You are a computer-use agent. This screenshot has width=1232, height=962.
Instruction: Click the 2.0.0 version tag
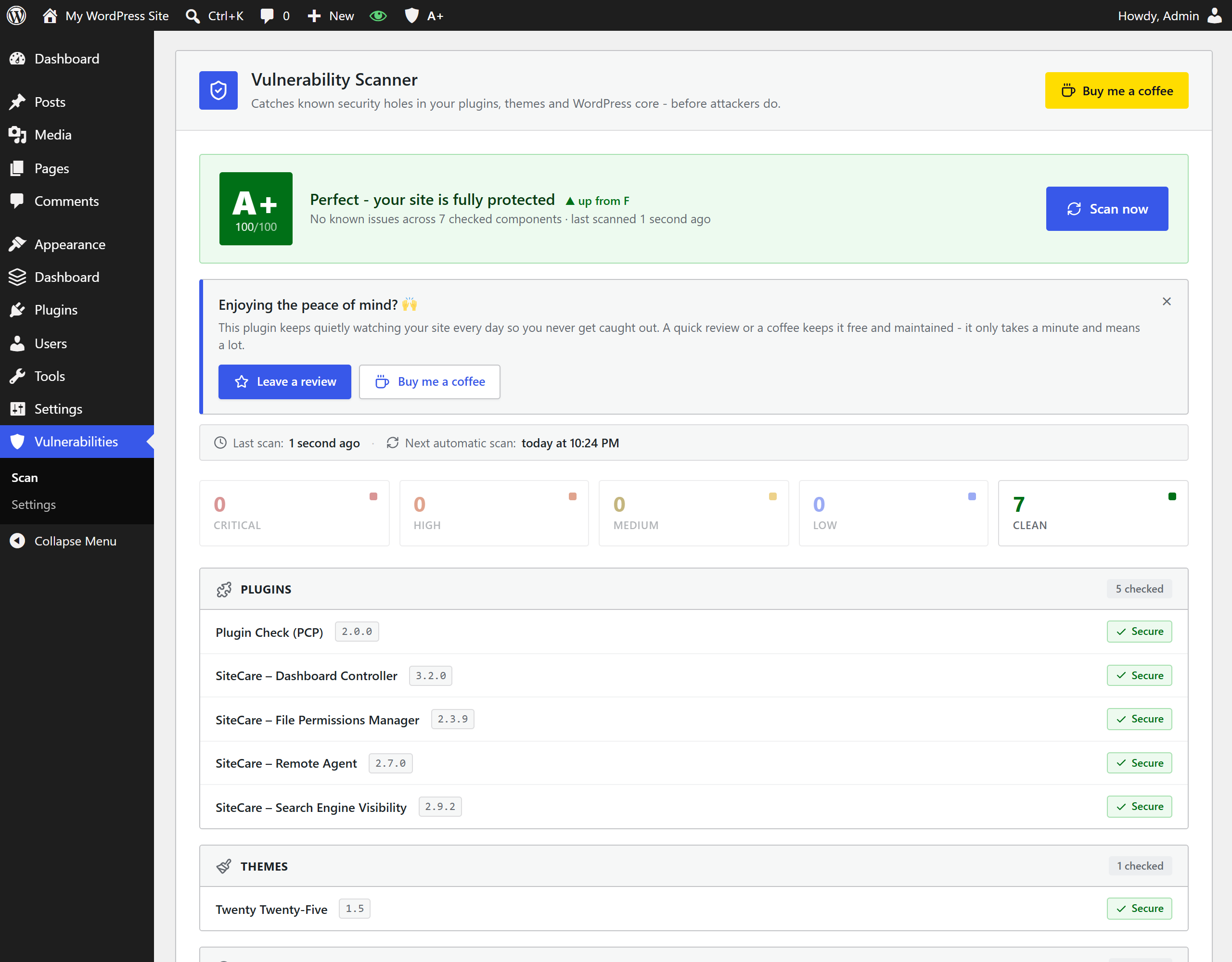coord(357,632)
